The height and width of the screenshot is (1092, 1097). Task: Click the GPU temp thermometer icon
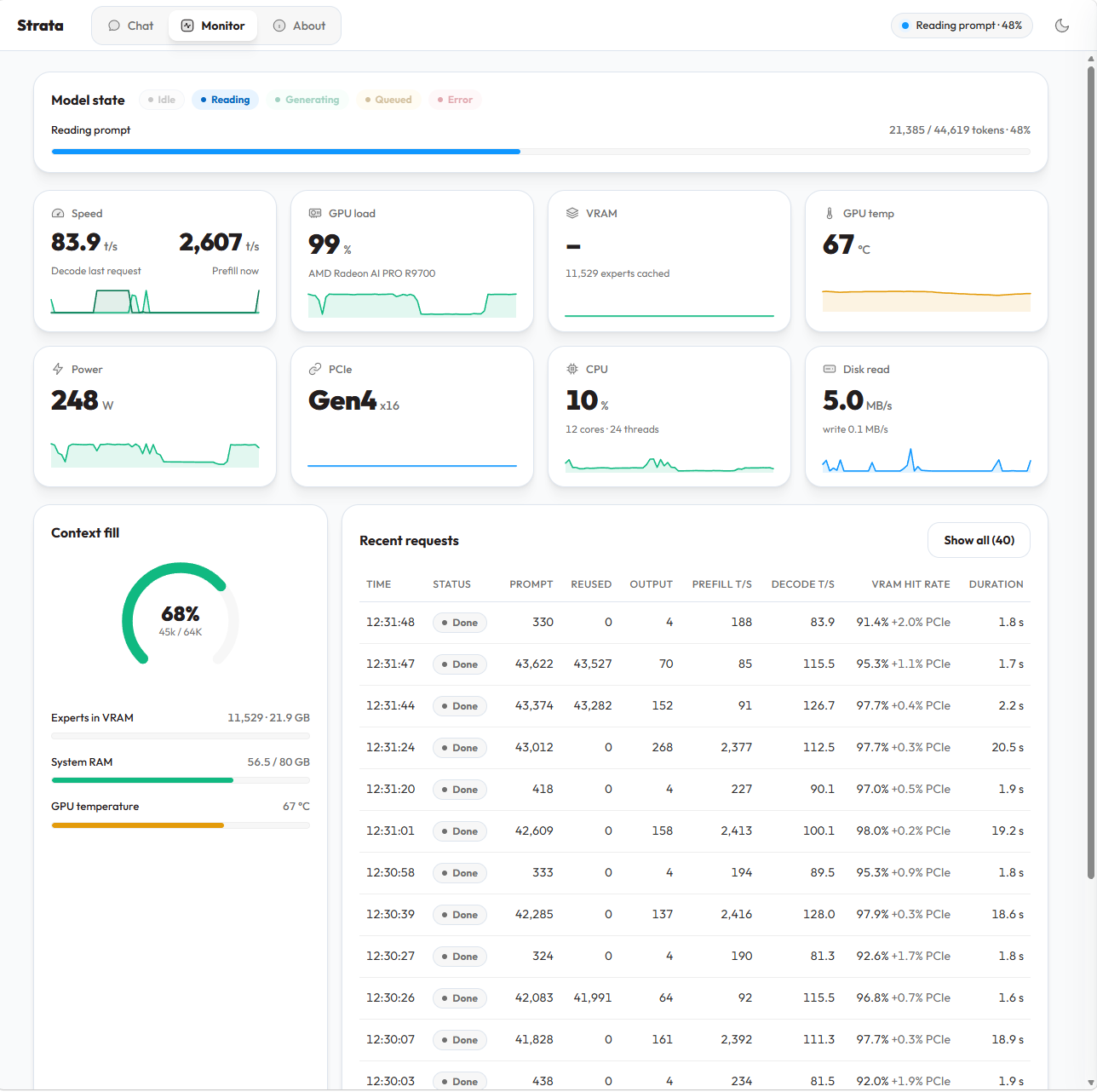(x=830, y=214)
